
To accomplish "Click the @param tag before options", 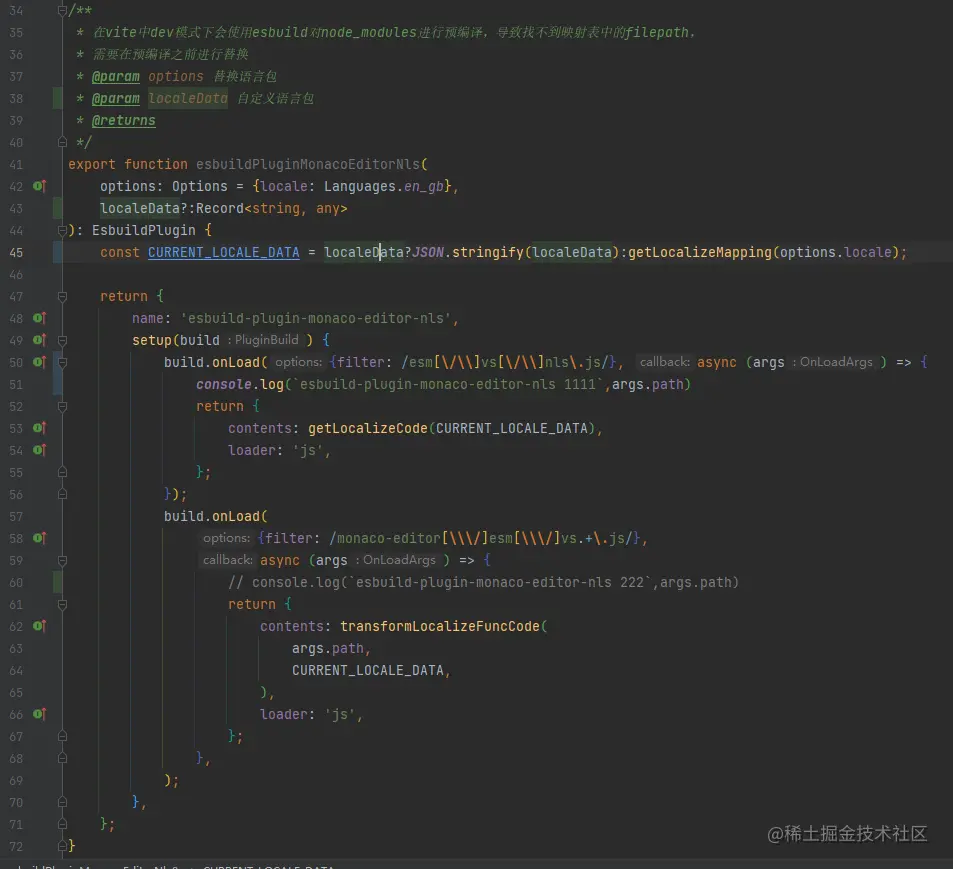I will [x=115, y=77].
